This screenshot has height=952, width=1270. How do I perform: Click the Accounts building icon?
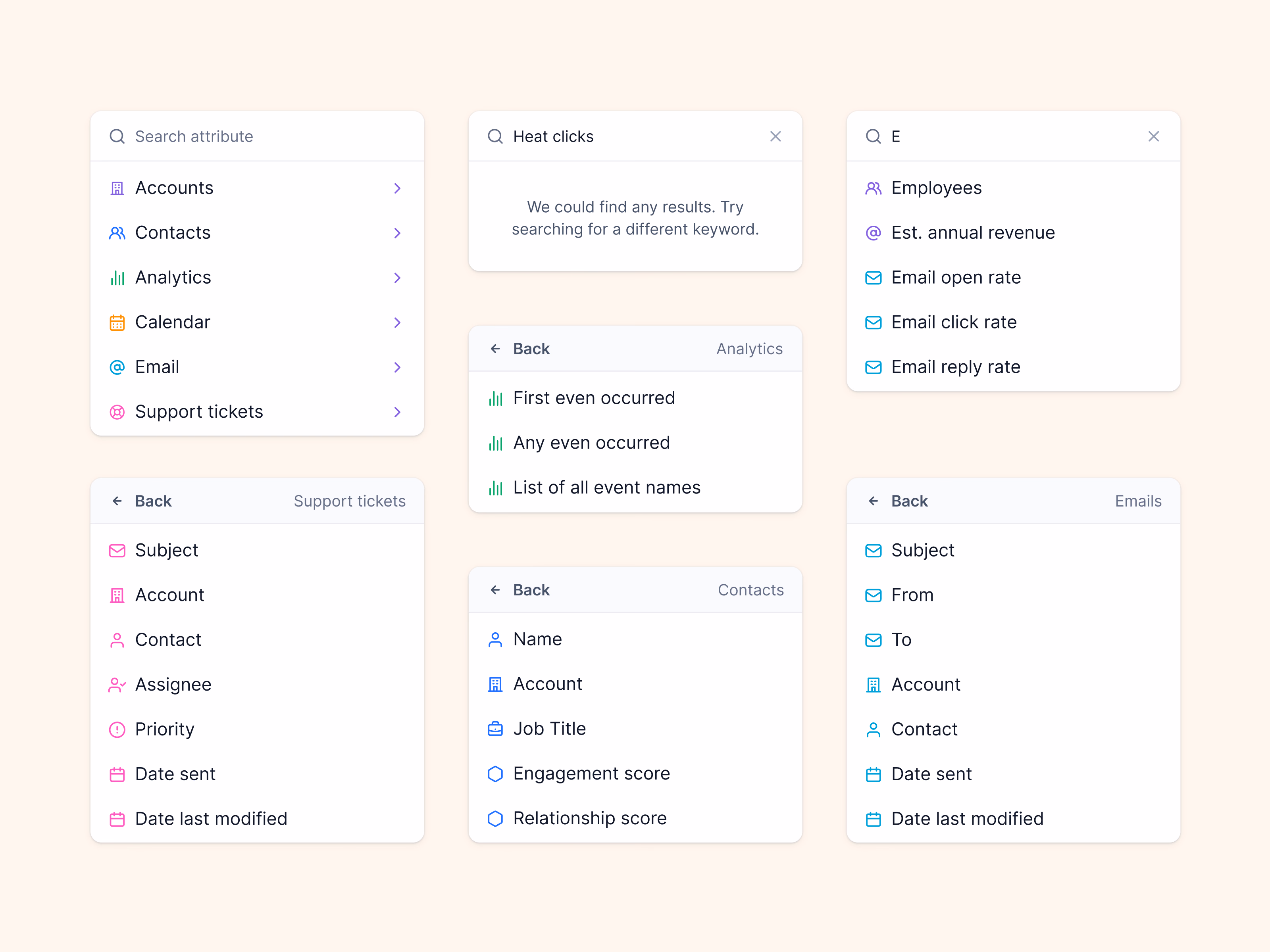[117, 188]
